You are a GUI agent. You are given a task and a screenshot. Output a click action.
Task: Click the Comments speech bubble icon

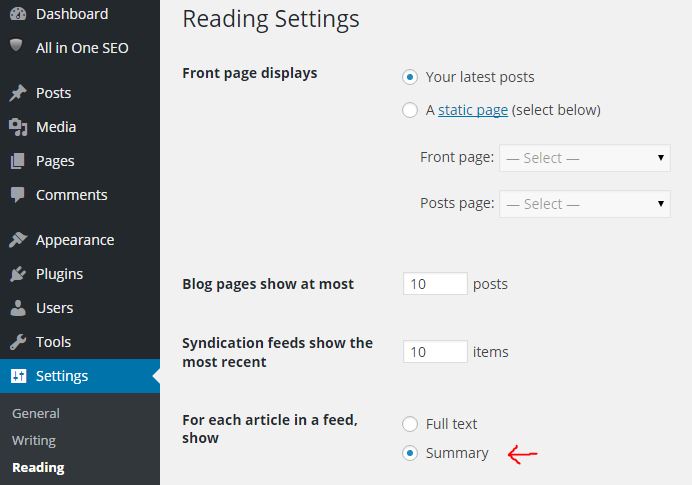(18, 195)
